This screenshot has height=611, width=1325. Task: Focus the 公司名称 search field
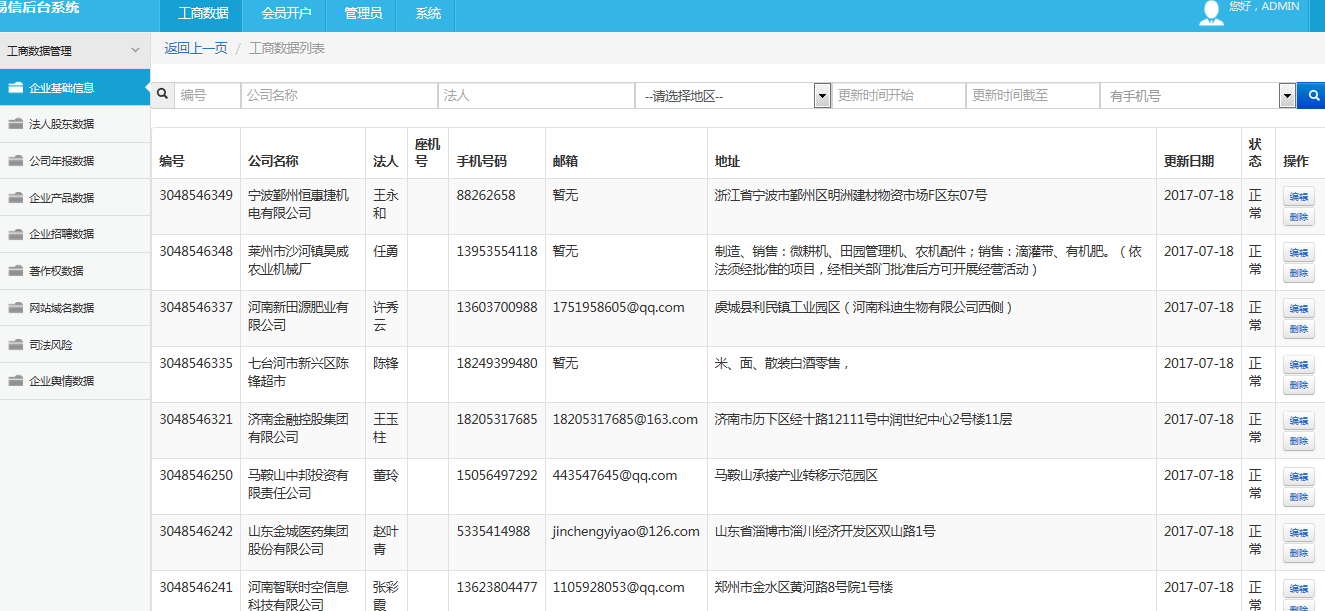(x=339, y=96)
